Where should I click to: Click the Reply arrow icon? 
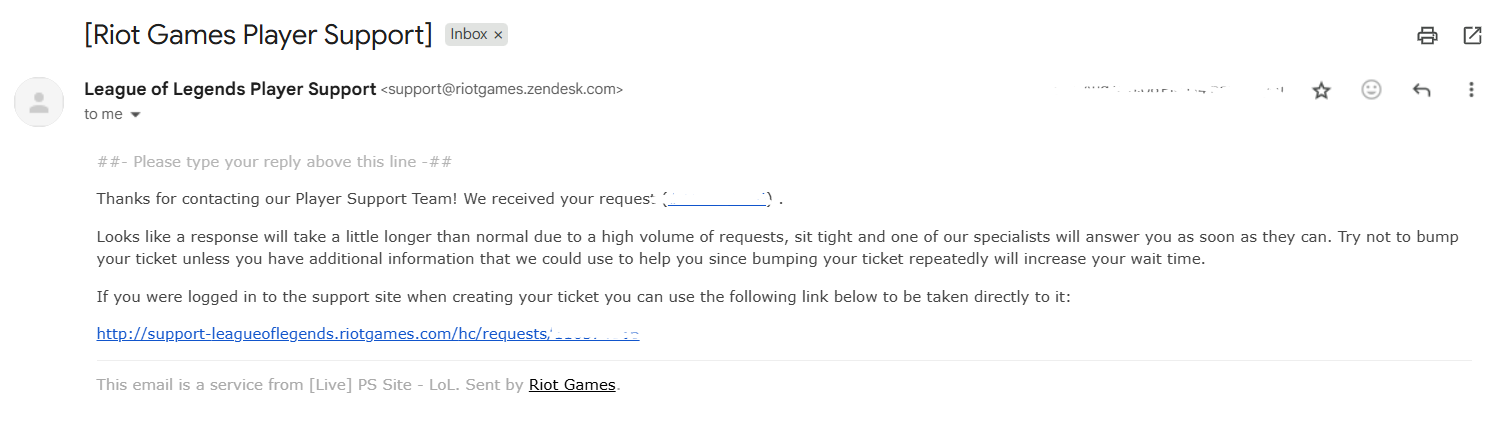pos(1421,90)
